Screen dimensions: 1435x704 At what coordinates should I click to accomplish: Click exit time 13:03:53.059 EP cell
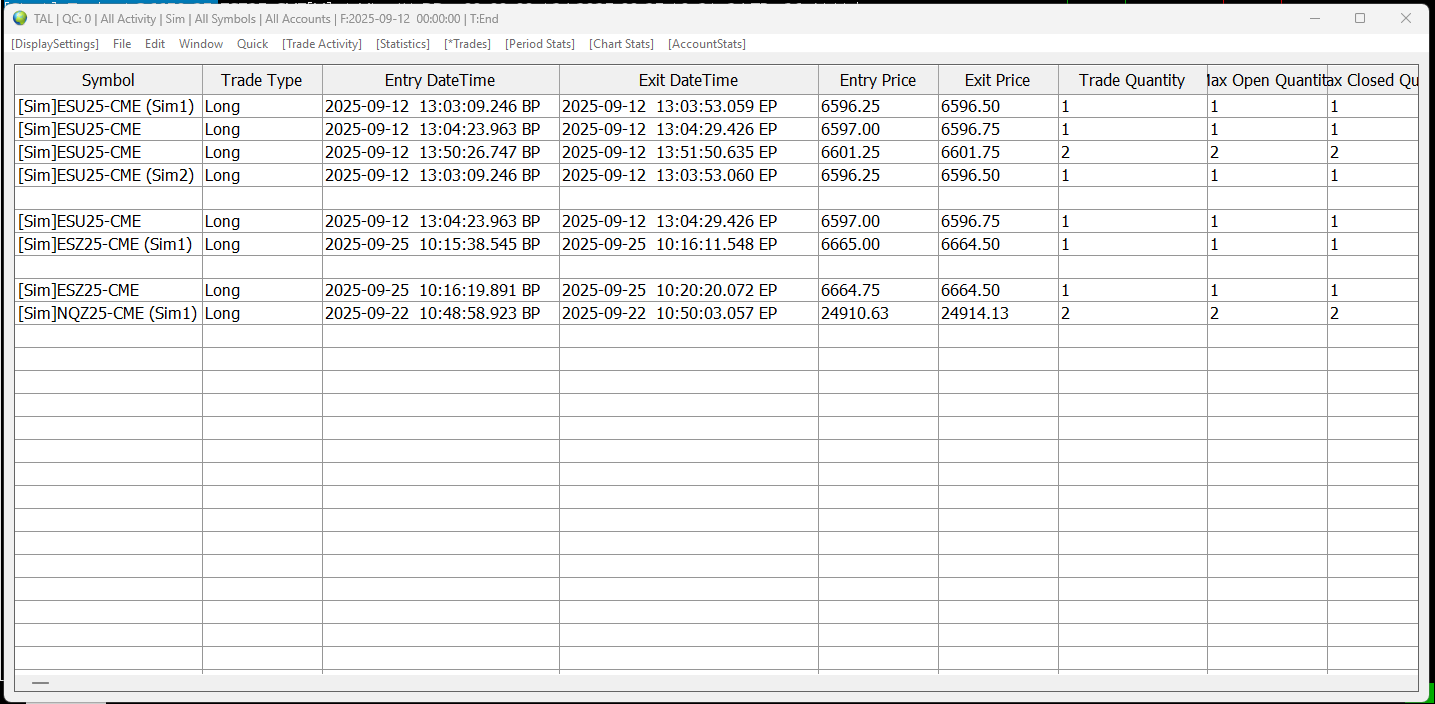pyautogui.click(x=688, y=106)
